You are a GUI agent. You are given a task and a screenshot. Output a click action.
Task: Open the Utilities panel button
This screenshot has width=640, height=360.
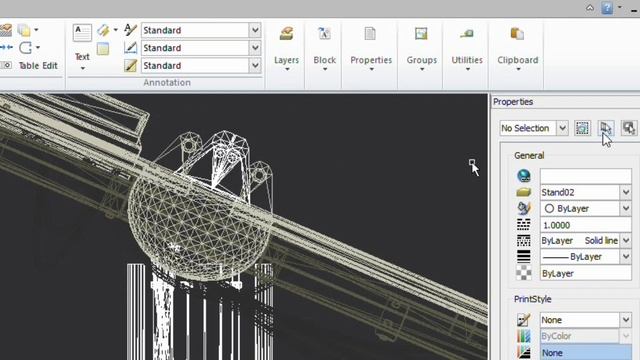pyautogui.click(x=467, y=49)
